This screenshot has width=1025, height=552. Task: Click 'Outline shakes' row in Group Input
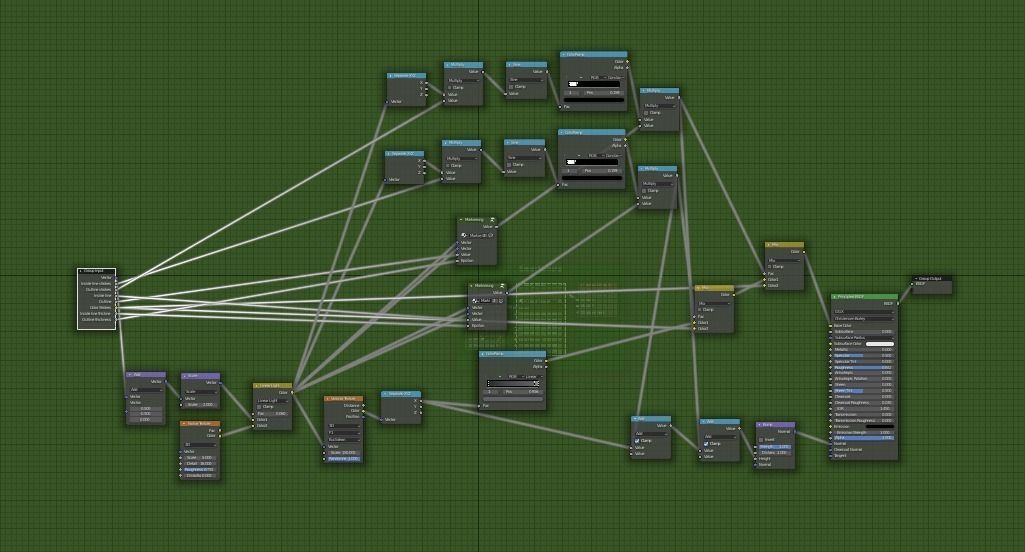tap(97, 289)
